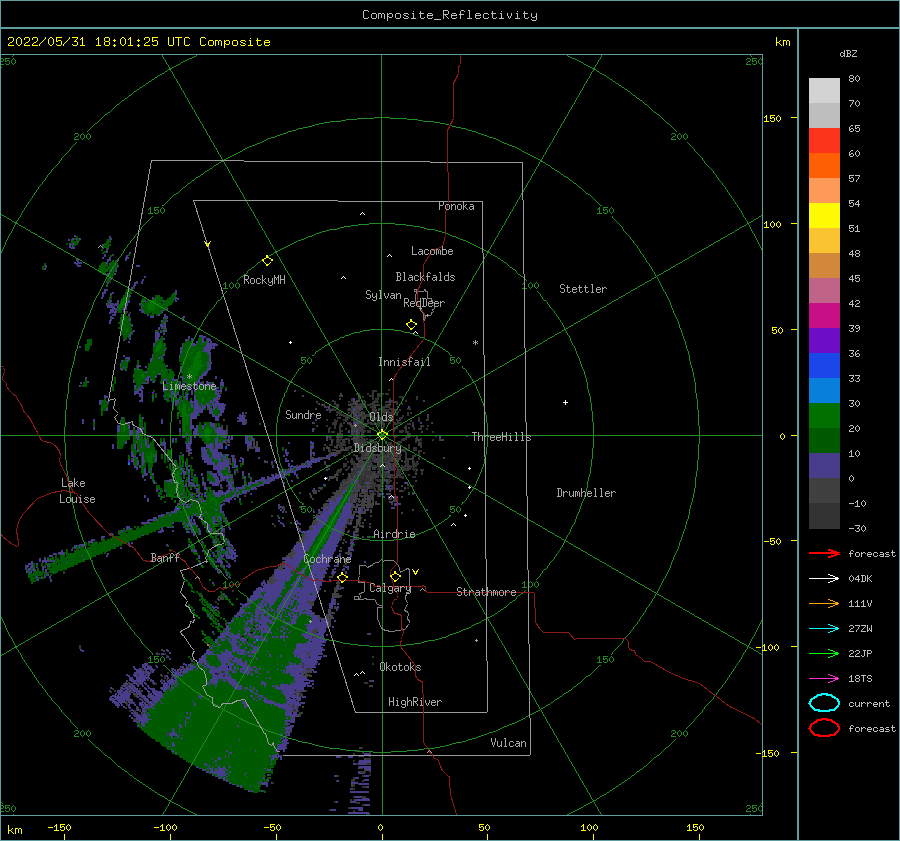The image size is (900, 841).
Task: Click the Didsbury town label
Action: (377, 448)
